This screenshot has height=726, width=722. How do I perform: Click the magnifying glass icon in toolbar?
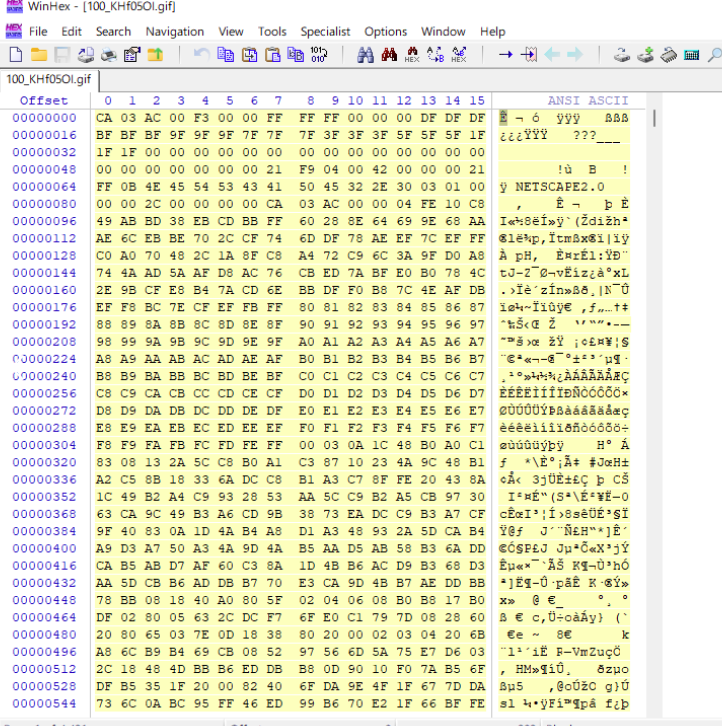pyautogui.click(x=714, y=54)
